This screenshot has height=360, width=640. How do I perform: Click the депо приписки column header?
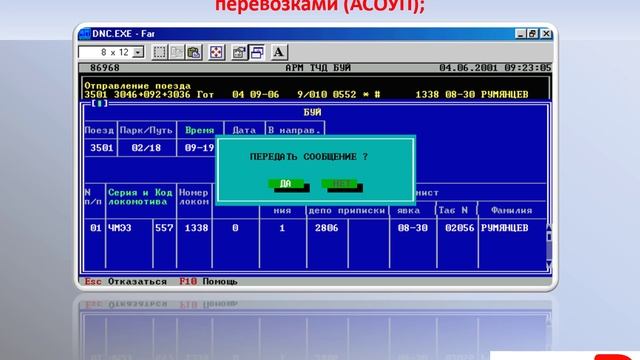coord(347,210)
